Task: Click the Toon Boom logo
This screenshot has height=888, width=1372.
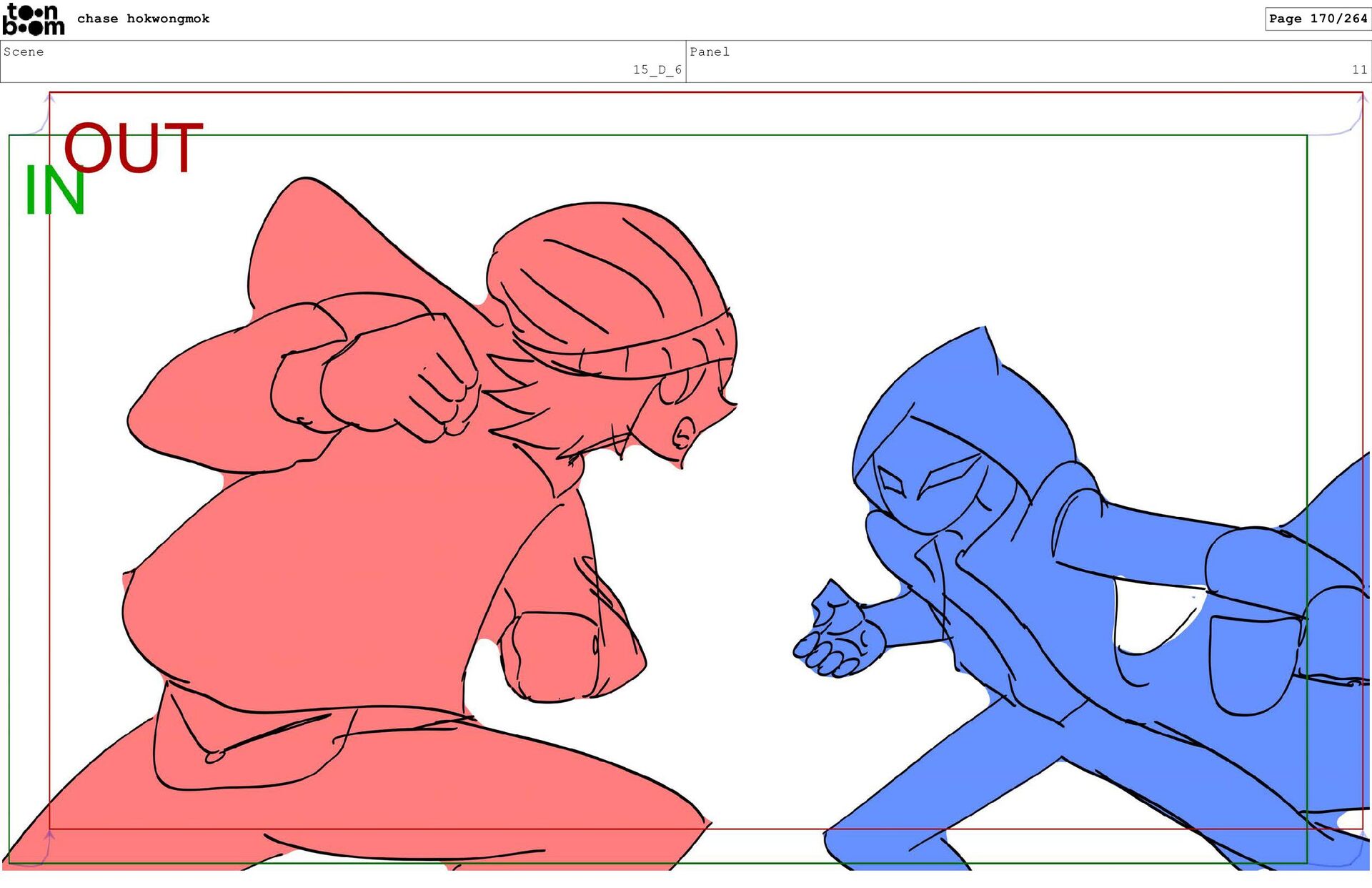Action: click(33, 19)
